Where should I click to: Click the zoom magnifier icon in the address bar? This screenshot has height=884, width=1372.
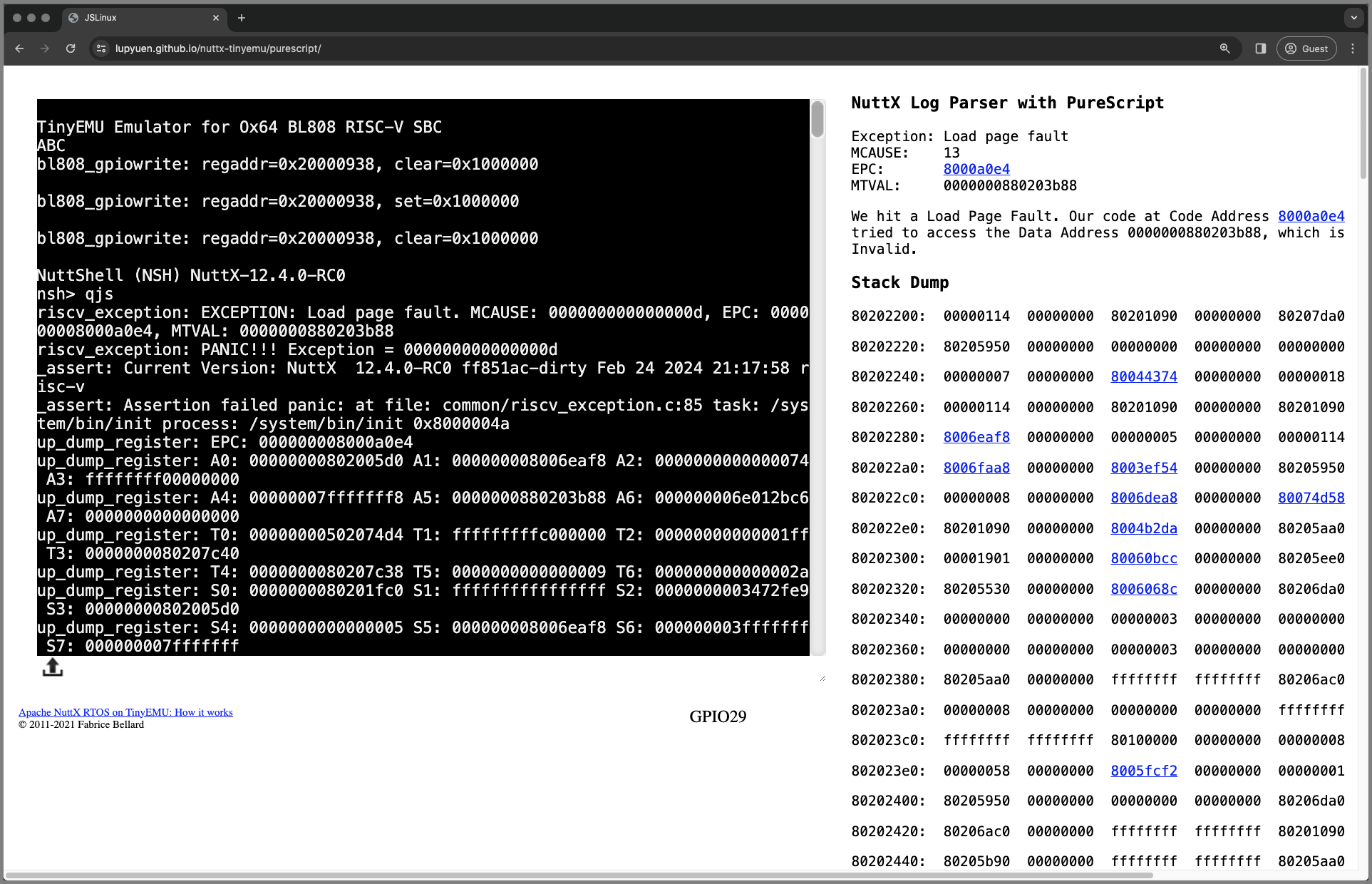click(1224, 48)
